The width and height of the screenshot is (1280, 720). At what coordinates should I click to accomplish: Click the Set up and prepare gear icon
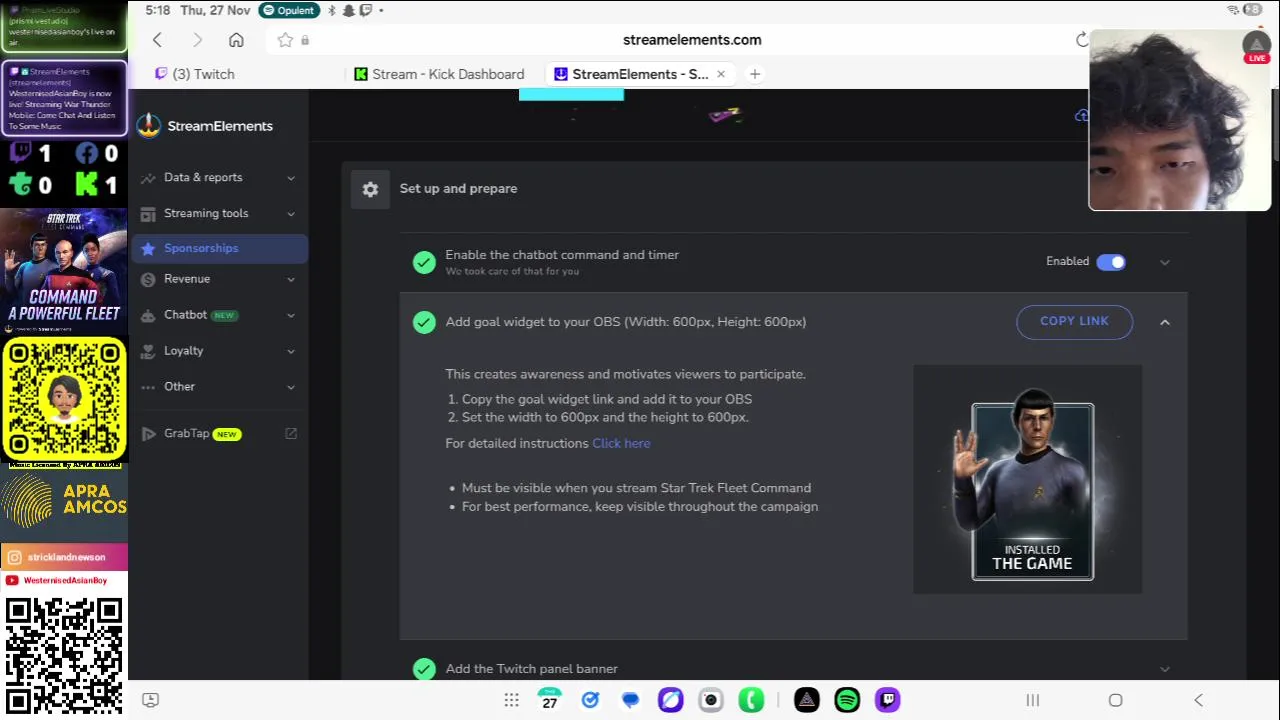(370, 189)
